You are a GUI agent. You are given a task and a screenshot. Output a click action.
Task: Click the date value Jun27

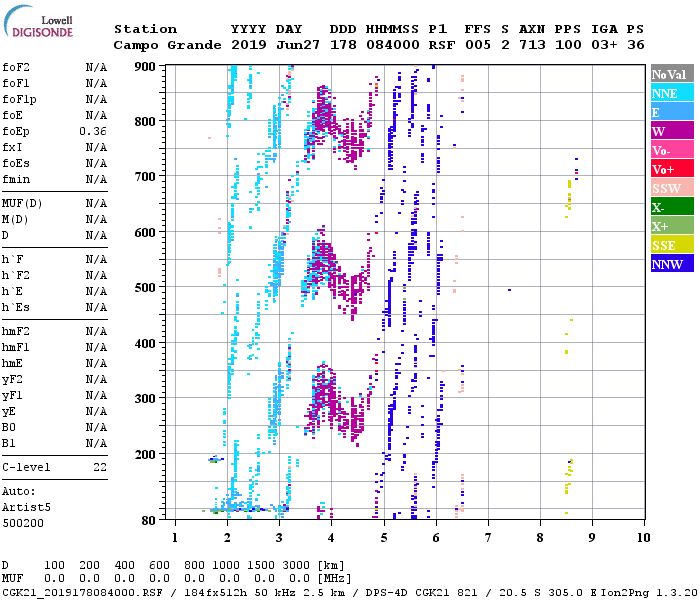coord(298,45)
